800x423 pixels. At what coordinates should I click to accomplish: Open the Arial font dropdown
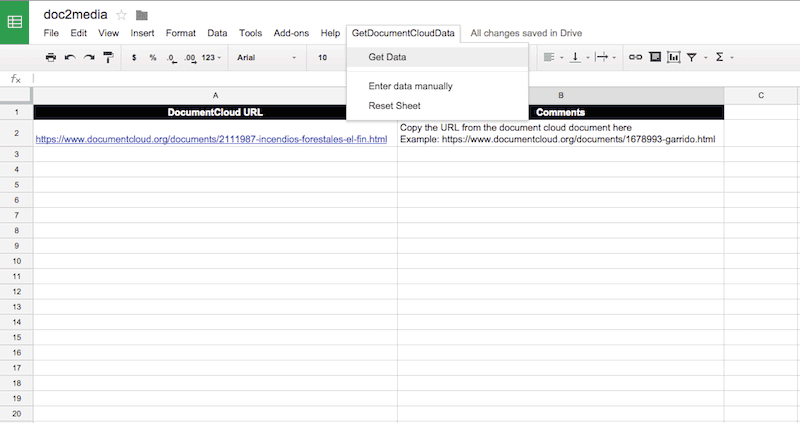coord(266,58)
